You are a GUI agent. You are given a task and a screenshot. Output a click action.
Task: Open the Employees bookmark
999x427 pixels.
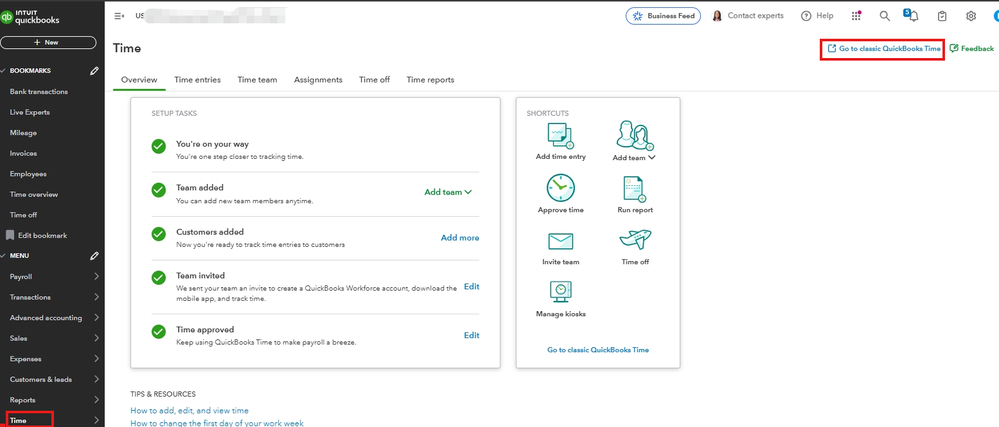pos(28,174)
